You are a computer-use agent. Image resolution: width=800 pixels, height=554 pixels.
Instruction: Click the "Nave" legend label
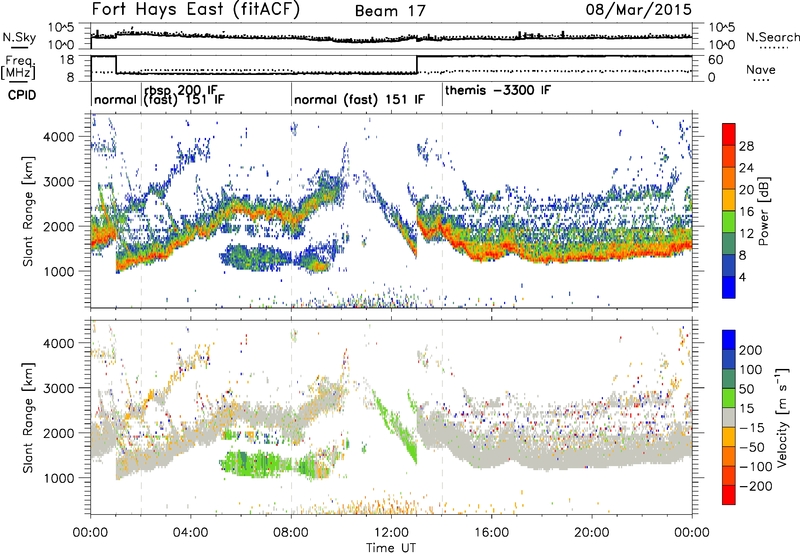761,70
